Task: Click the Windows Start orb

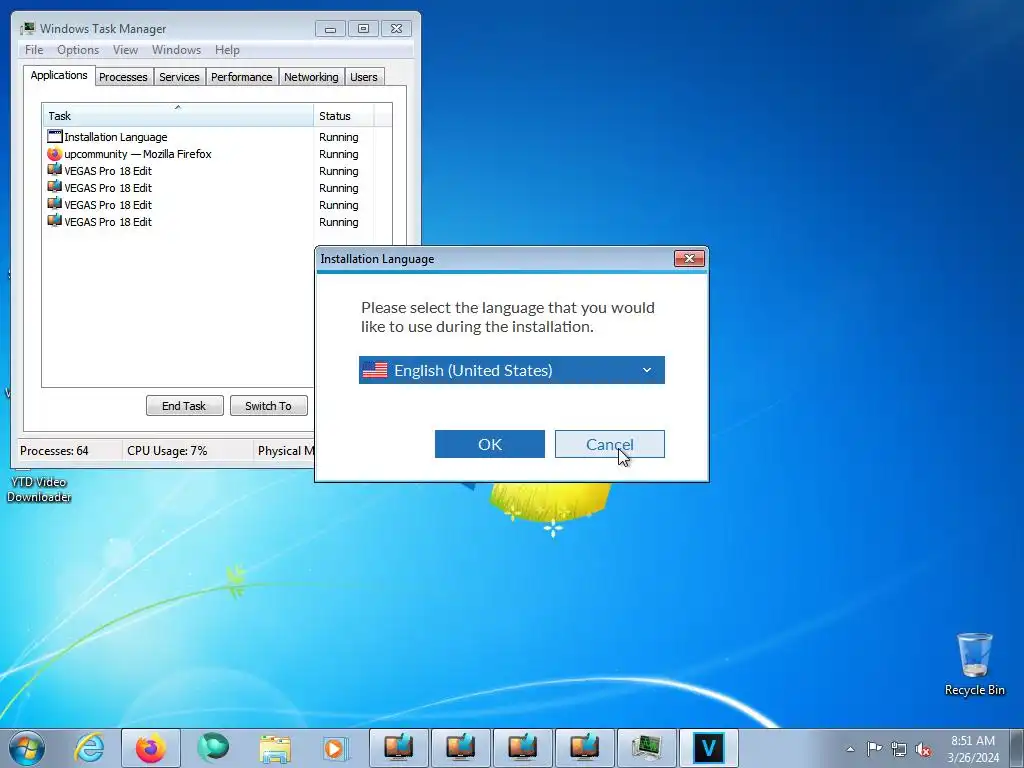Action: click(x=27, y=748)
